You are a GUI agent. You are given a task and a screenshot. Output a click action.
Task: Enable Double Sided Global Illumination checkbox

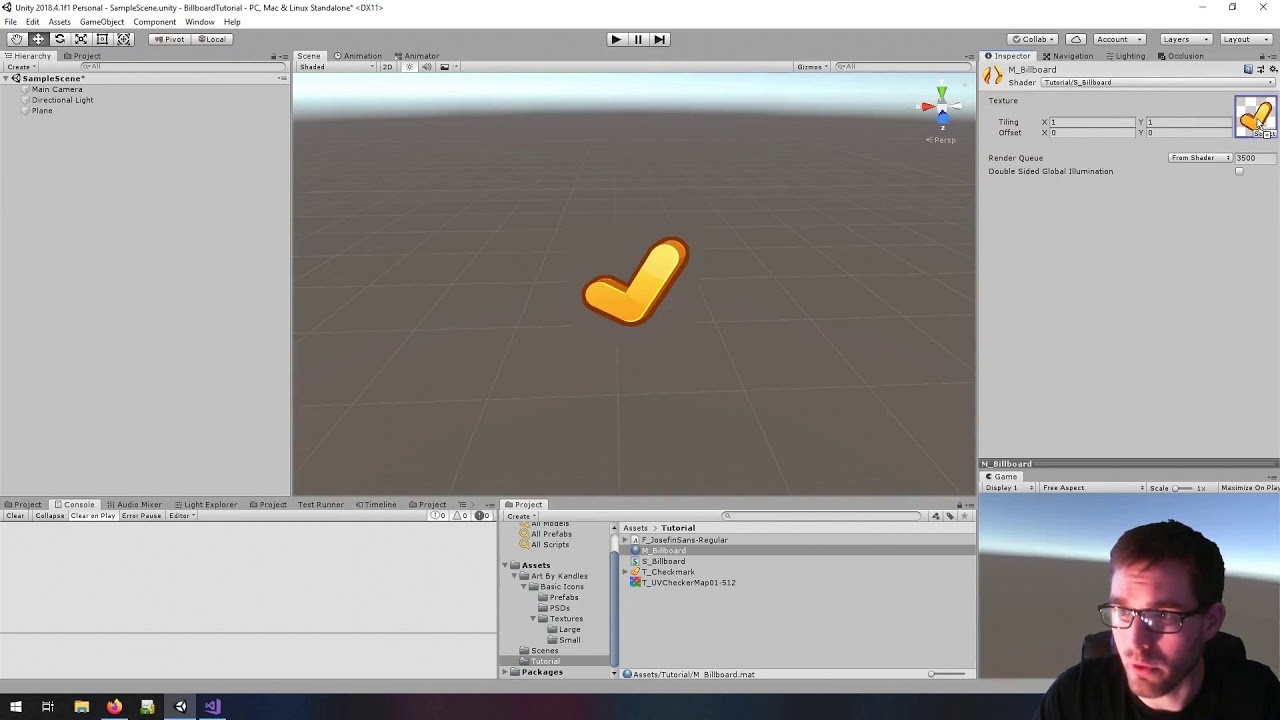(x=1239, y=171)
